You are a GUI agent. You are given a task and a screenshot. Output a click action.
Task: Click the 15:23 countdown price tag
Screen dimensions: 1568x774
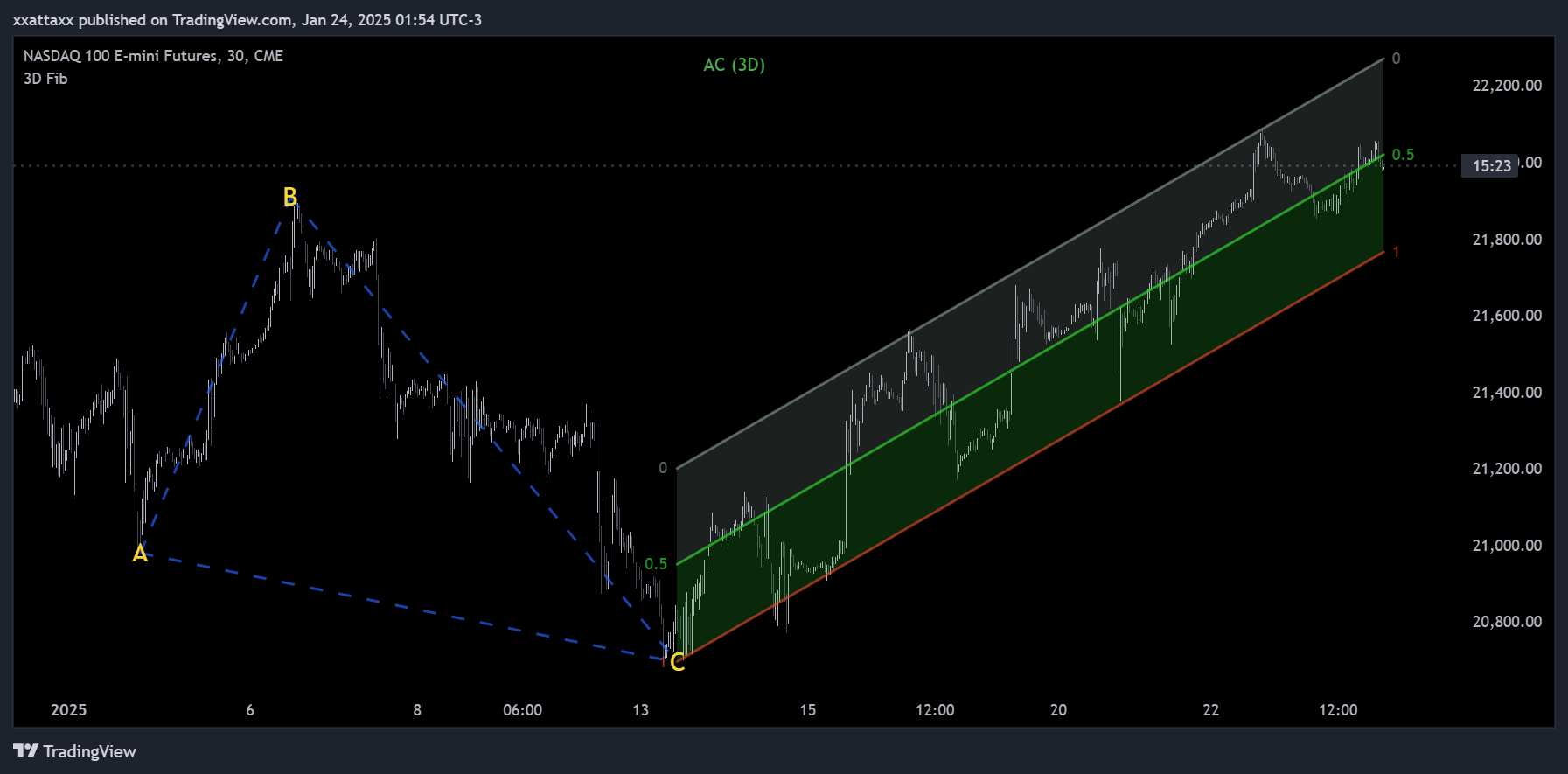[1491, 165]
